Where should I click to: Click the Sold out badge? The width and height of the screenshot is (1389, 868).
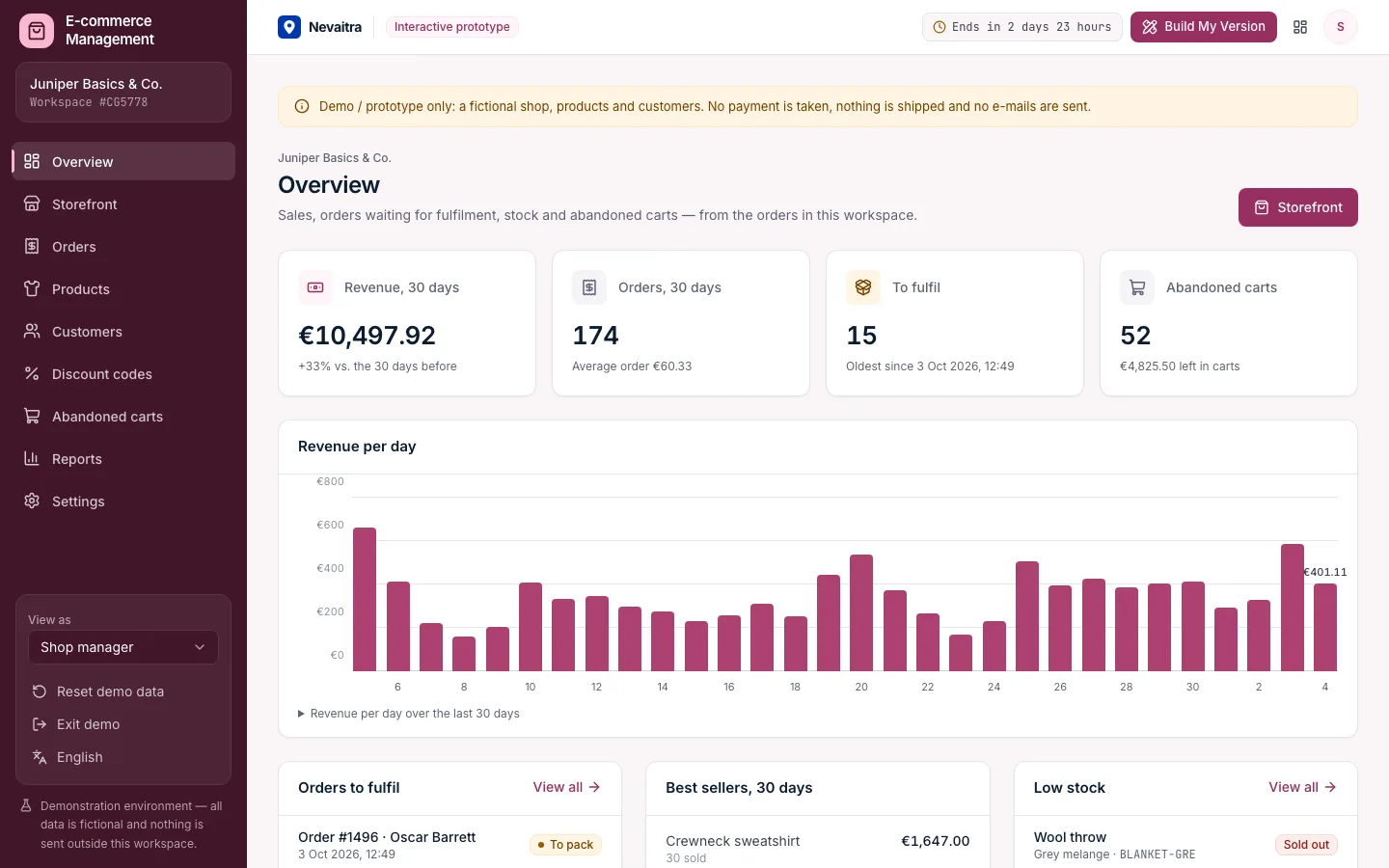click(1306, 845)
